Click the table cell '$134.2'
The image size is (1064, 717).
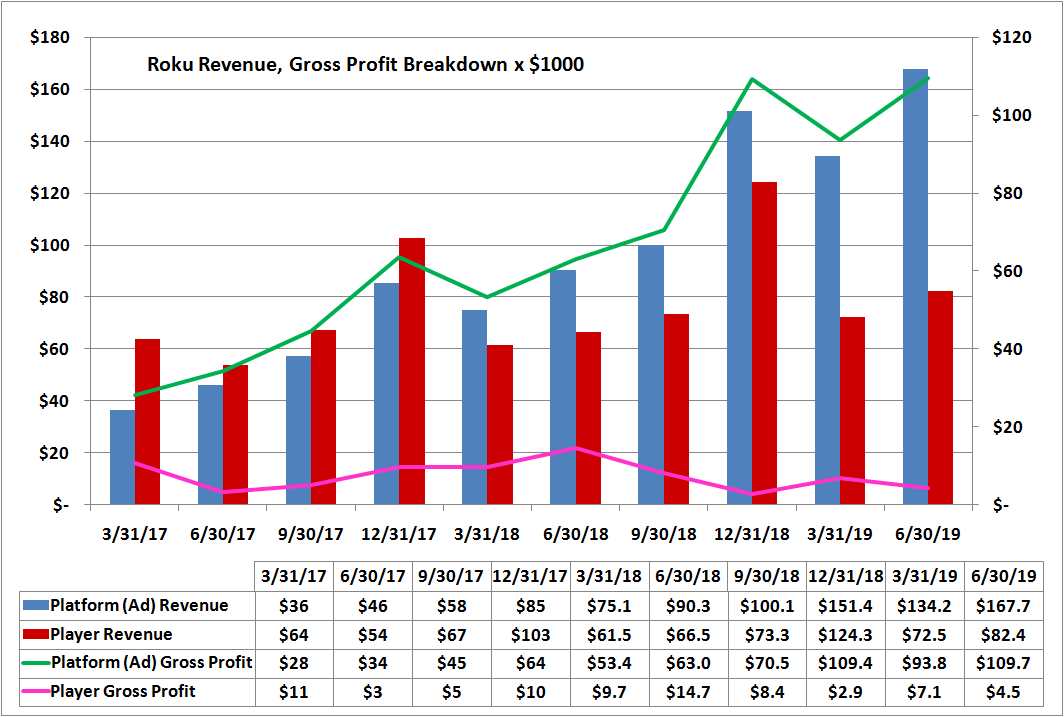pyautogui.click(x=924, y=606)
